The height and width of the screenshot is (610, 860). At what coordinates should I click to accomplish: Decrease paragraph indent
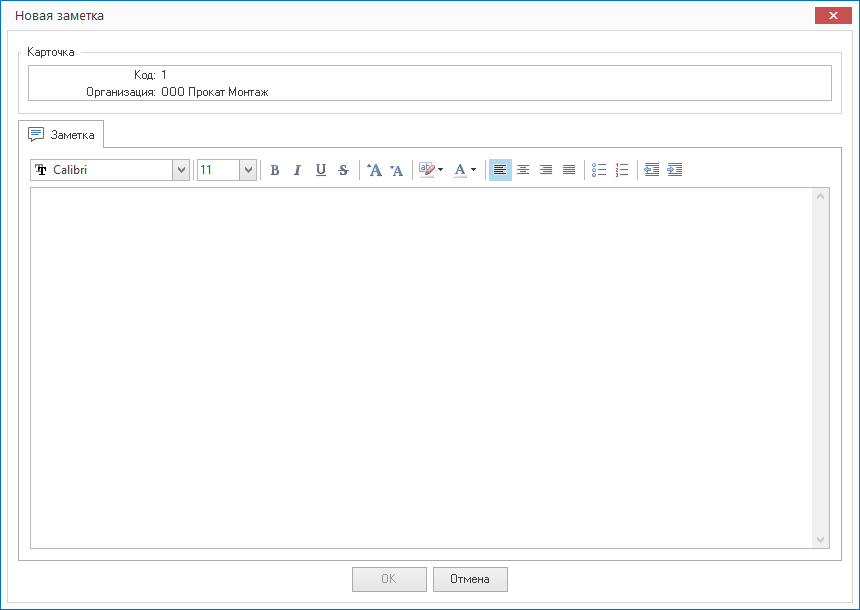(652, 170)
